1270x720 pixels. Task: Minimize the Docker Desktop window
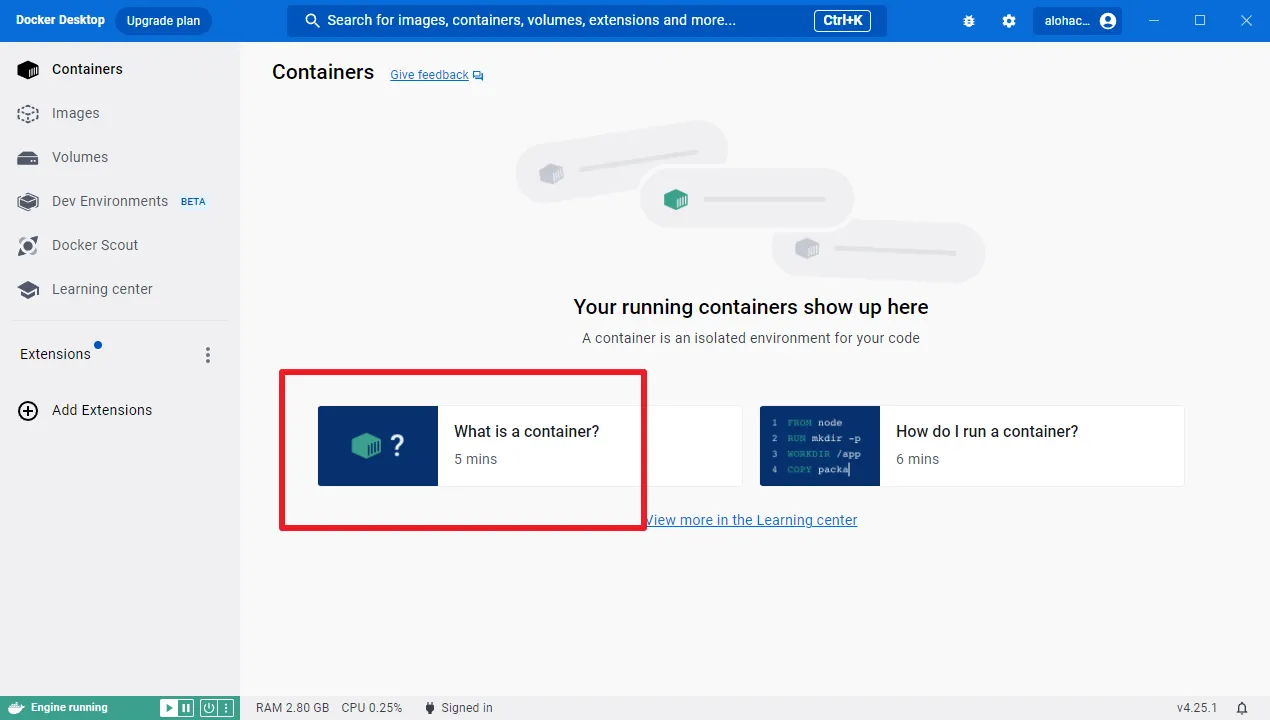[x=1155, y=21]
